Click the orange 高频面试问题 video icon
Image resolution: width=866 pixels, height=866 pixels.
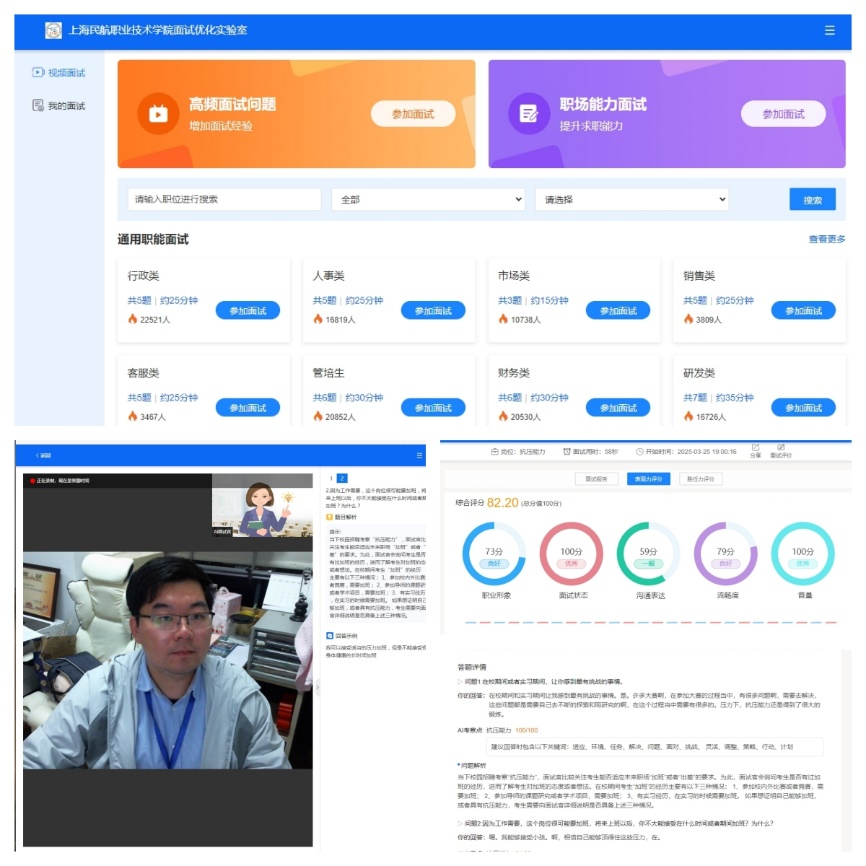158,113
